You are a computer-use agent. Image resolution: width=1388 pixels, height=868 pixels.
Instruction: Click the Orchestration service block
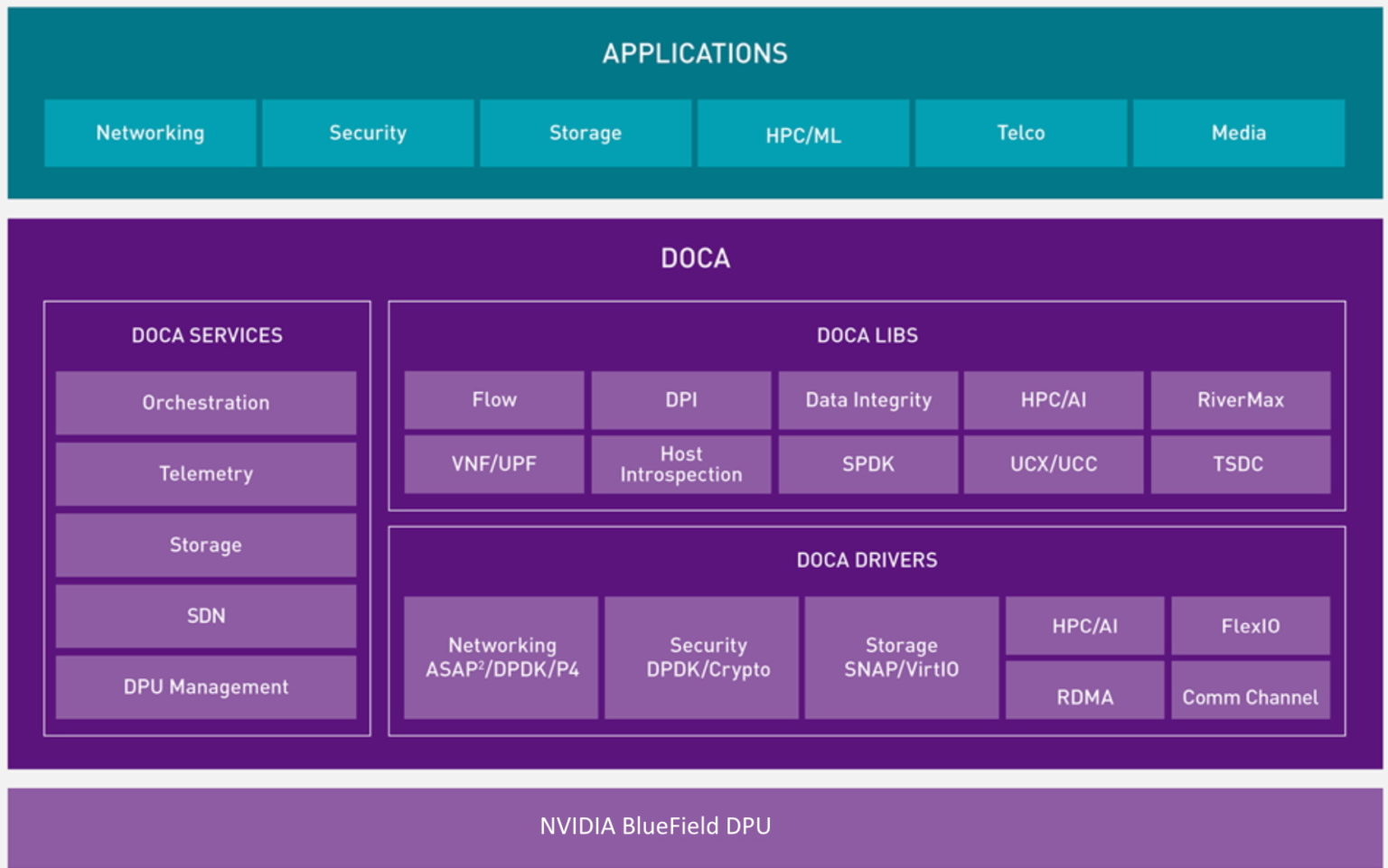pyautogui.click(x=205, y=403)
